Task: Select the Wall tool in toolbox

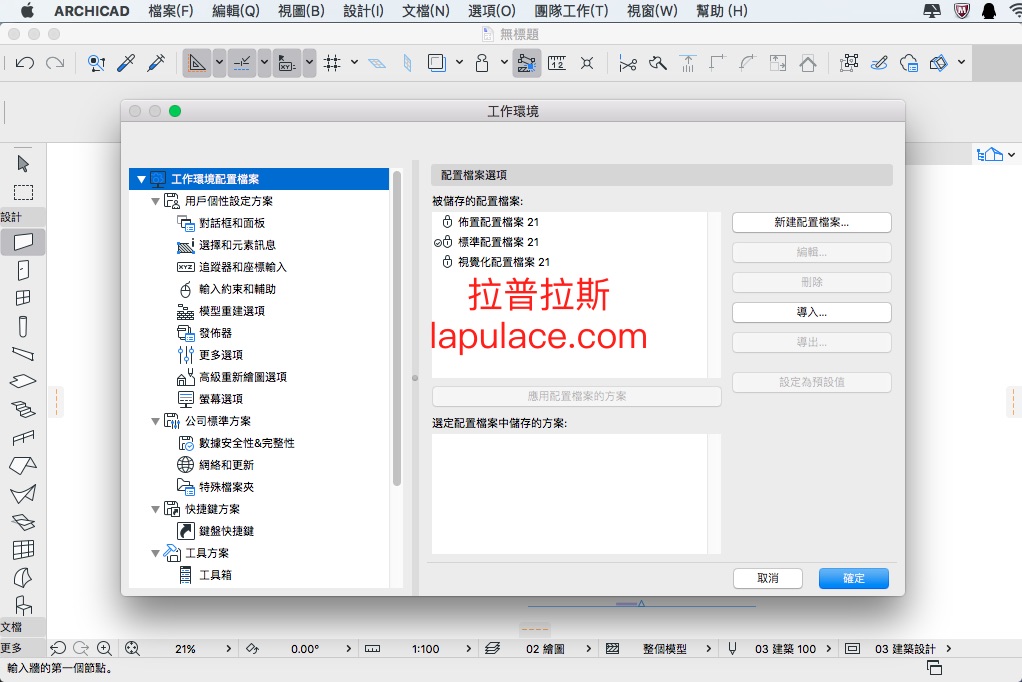Action: (x=23, y=242)
